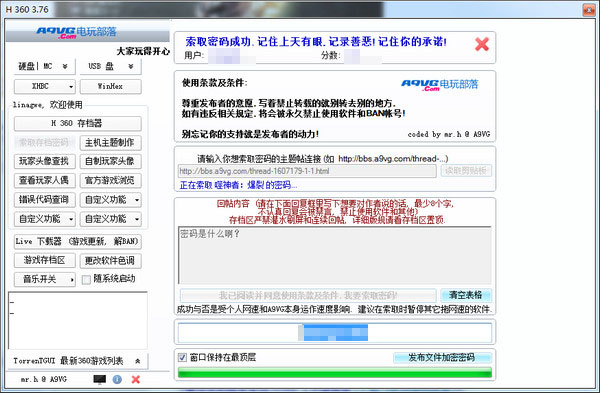Screen dimensions: 600x393
Task: Open bottom-right 自定义功能 dropdown
Action: [110, 219]
